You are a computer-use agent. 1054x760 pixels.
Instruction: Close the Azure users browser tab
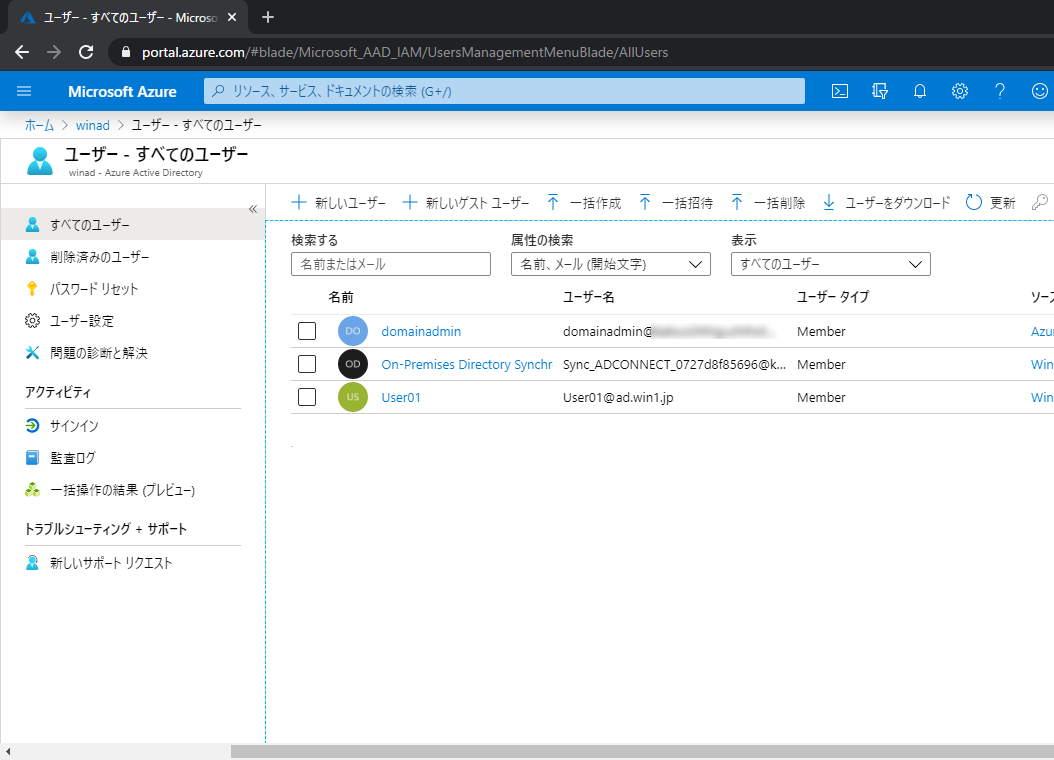point(232,17)
